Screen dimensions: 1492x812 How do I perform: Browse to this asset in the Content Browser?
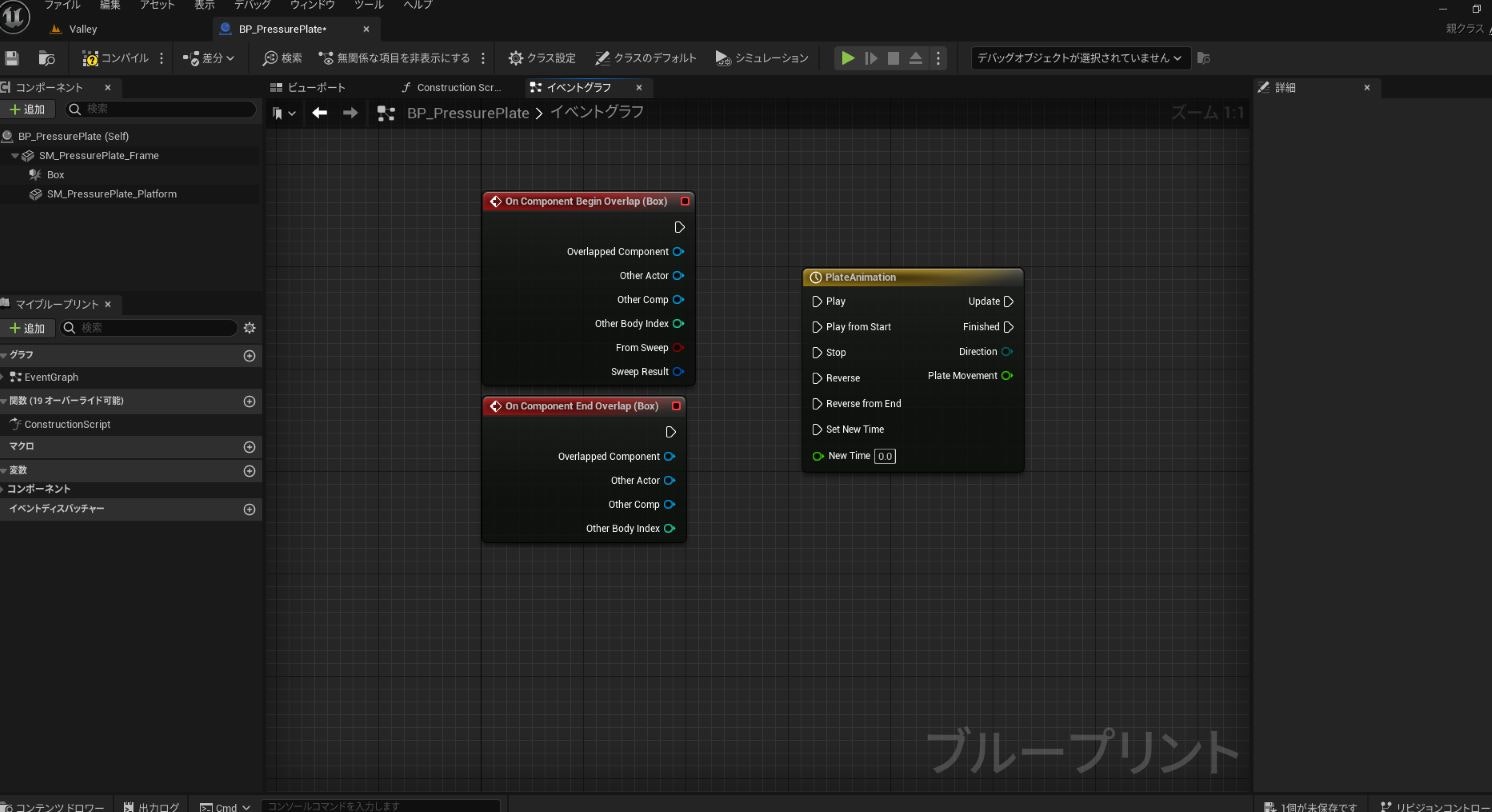[46, 57]
